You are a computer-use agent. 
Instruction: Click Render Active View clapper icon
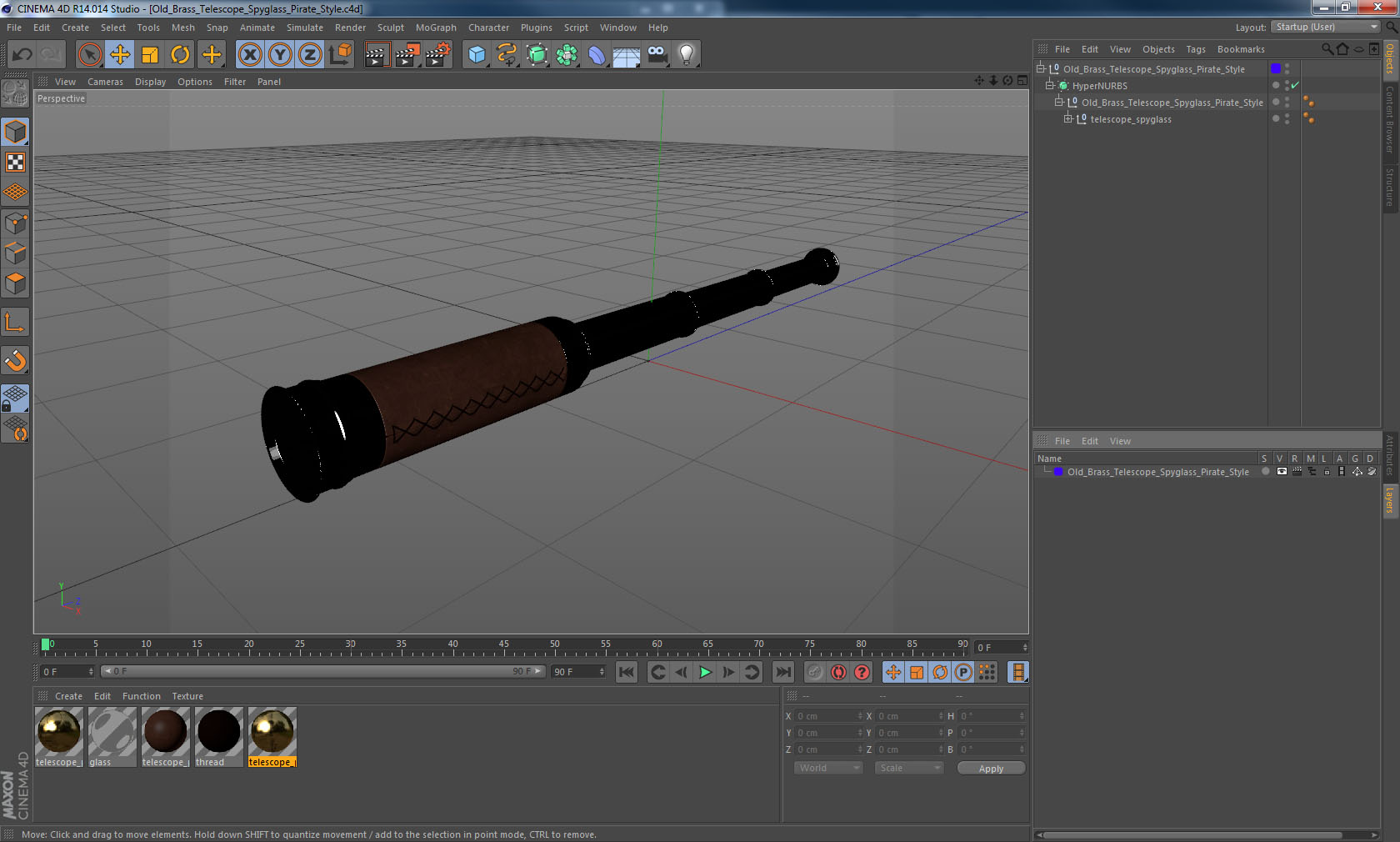tap(377, 55)
